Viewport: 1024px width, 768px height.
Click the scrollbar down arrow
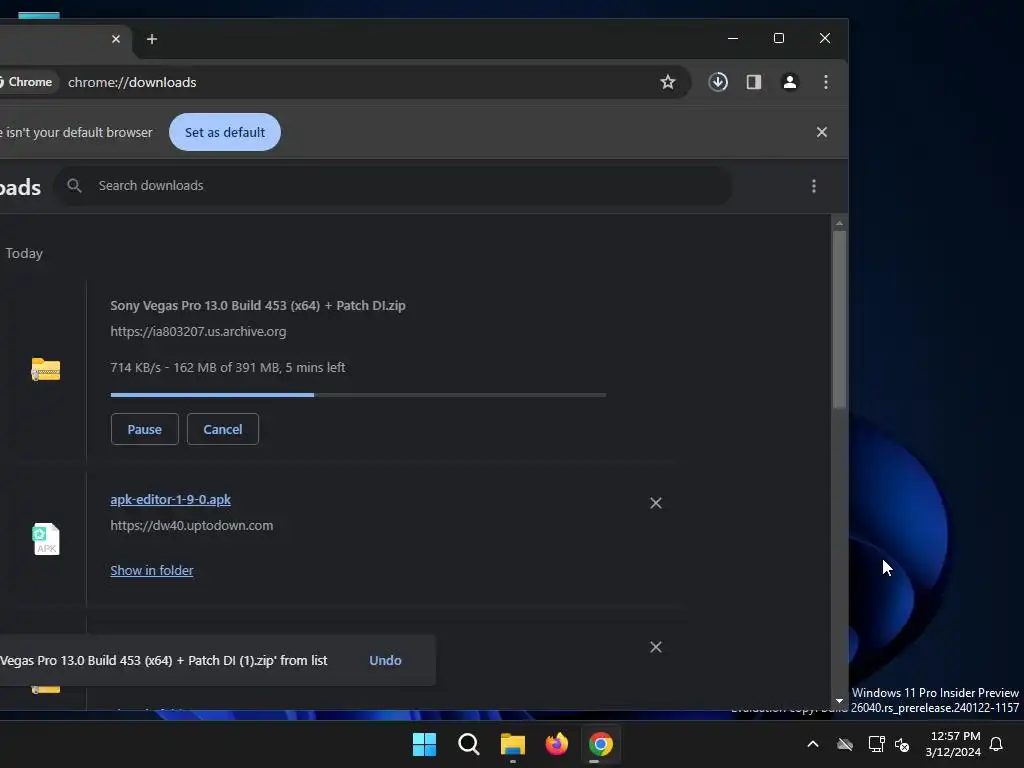(x=839, y=701)
